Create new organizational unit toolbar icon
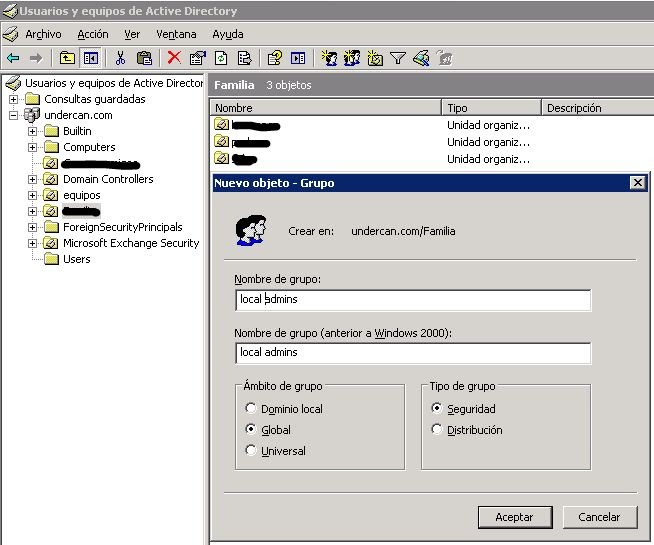The height and width of the screenshot is (545, 654). pyautogui.click(x=375, y=58)
